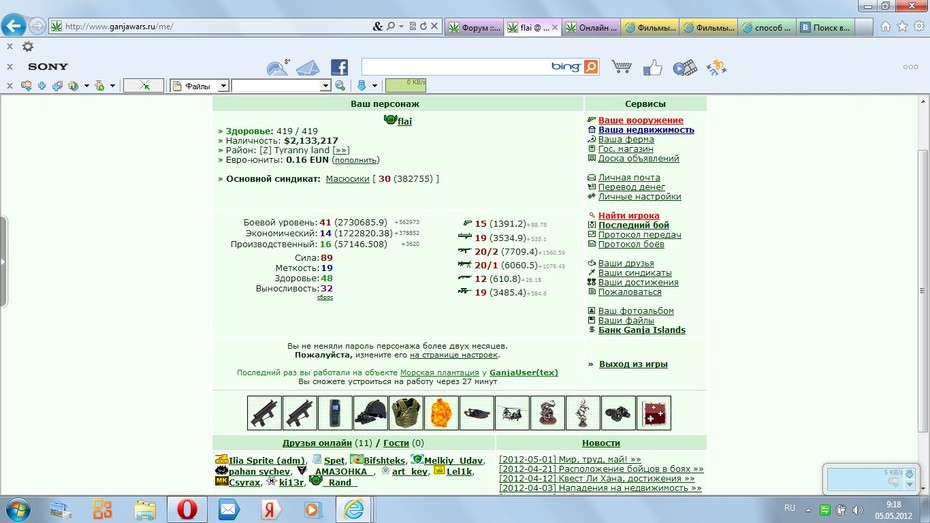Open Ваше вооружение link

click(x=641, y=120)
